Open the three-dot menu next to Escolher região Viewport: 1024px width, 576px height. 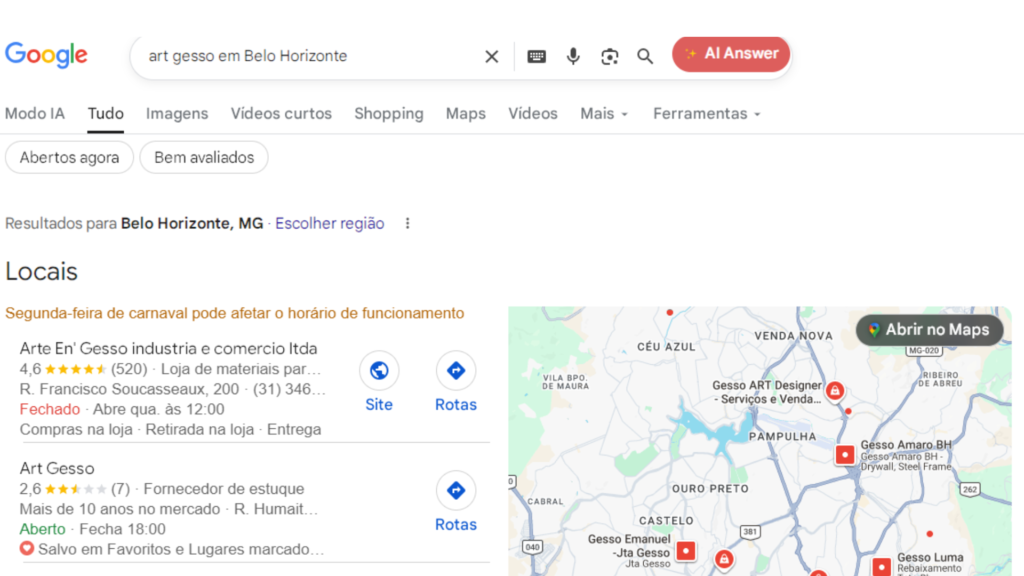tap(407, 223)
